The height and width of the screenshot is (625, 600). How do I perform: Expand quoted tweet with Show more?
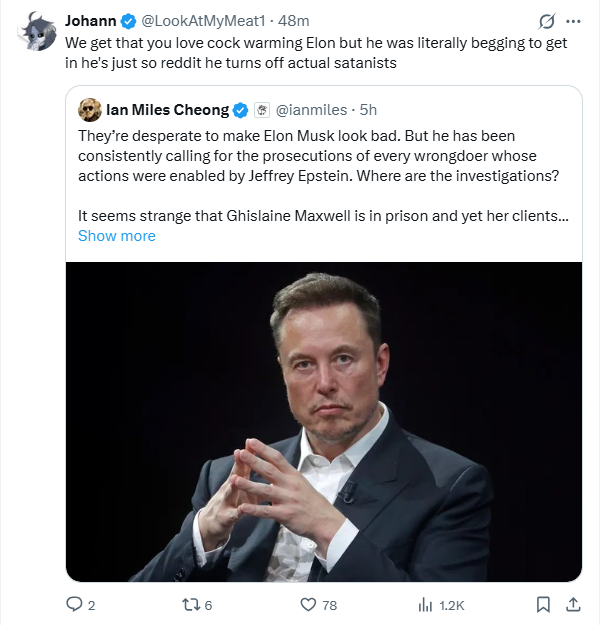[x=117, y=236]
